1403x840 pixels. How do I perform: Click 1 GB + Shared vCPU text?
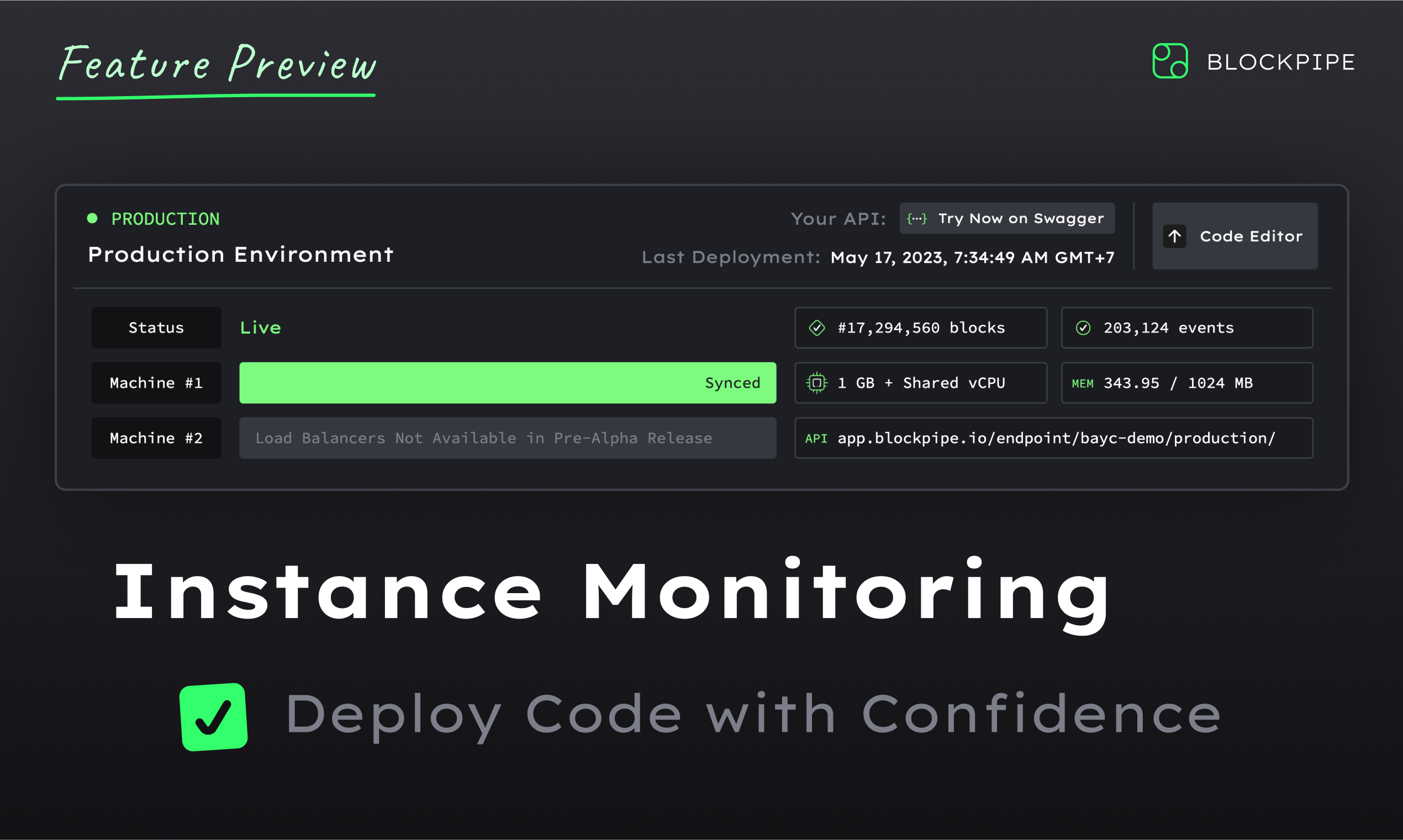click(921, 383)
